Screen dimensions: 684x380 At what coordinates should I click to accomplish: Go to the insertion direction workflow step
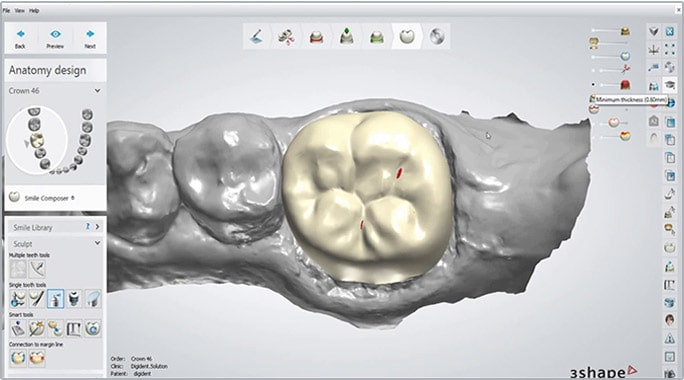346,36
